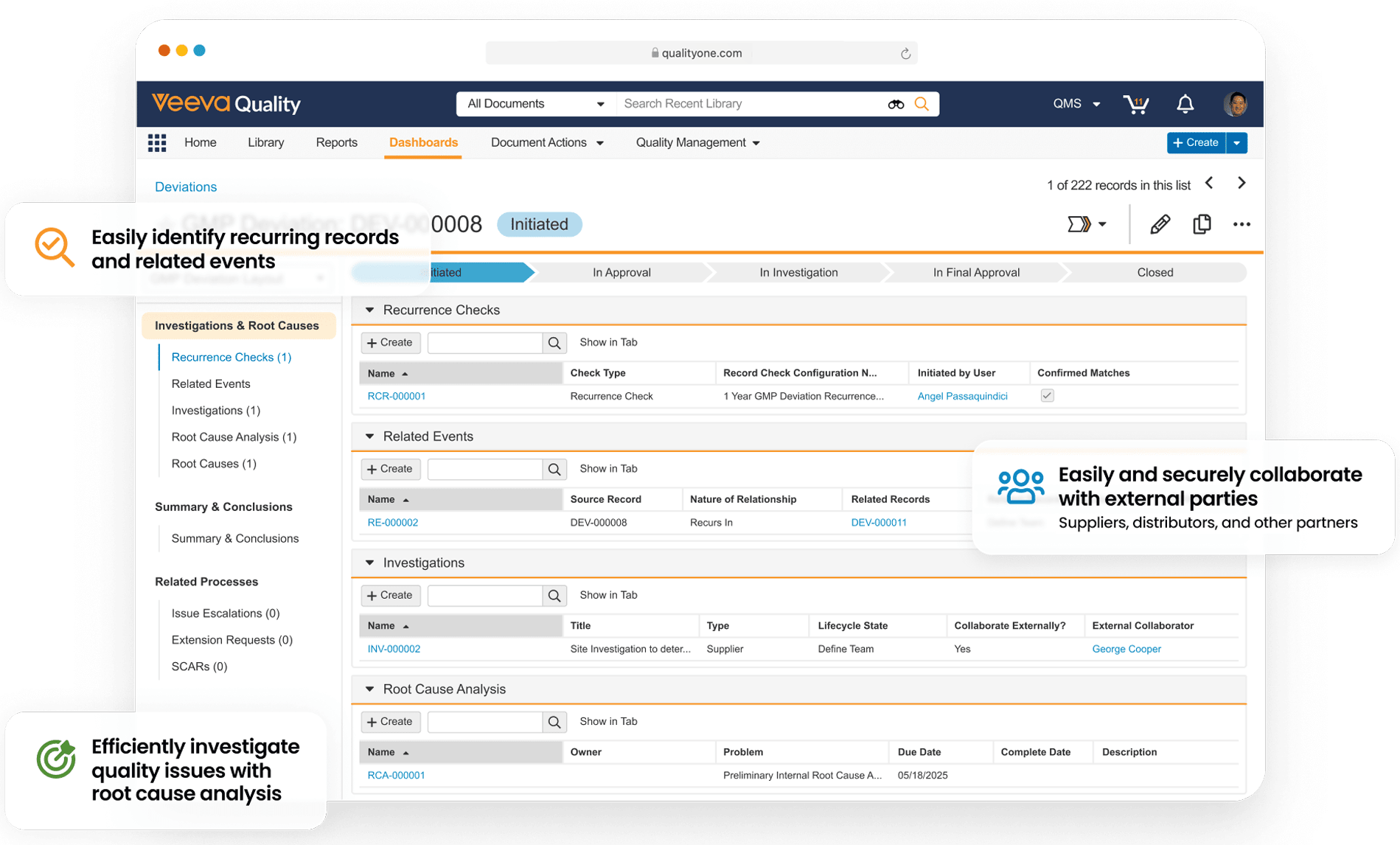This screenshot has height=845, width=1400.
Task: Click the Search Recent Library field
Action: click(x=751, y=104)
